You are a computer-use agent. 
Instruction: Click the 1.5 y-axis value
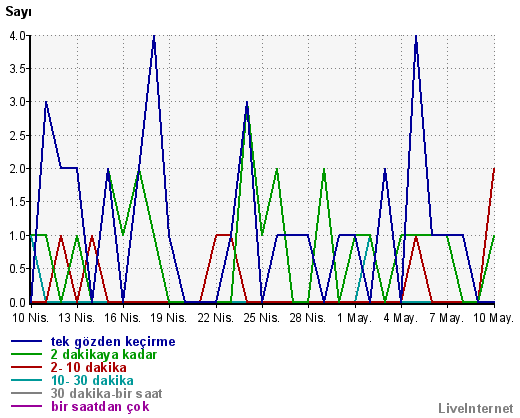[x=18, y=202]
